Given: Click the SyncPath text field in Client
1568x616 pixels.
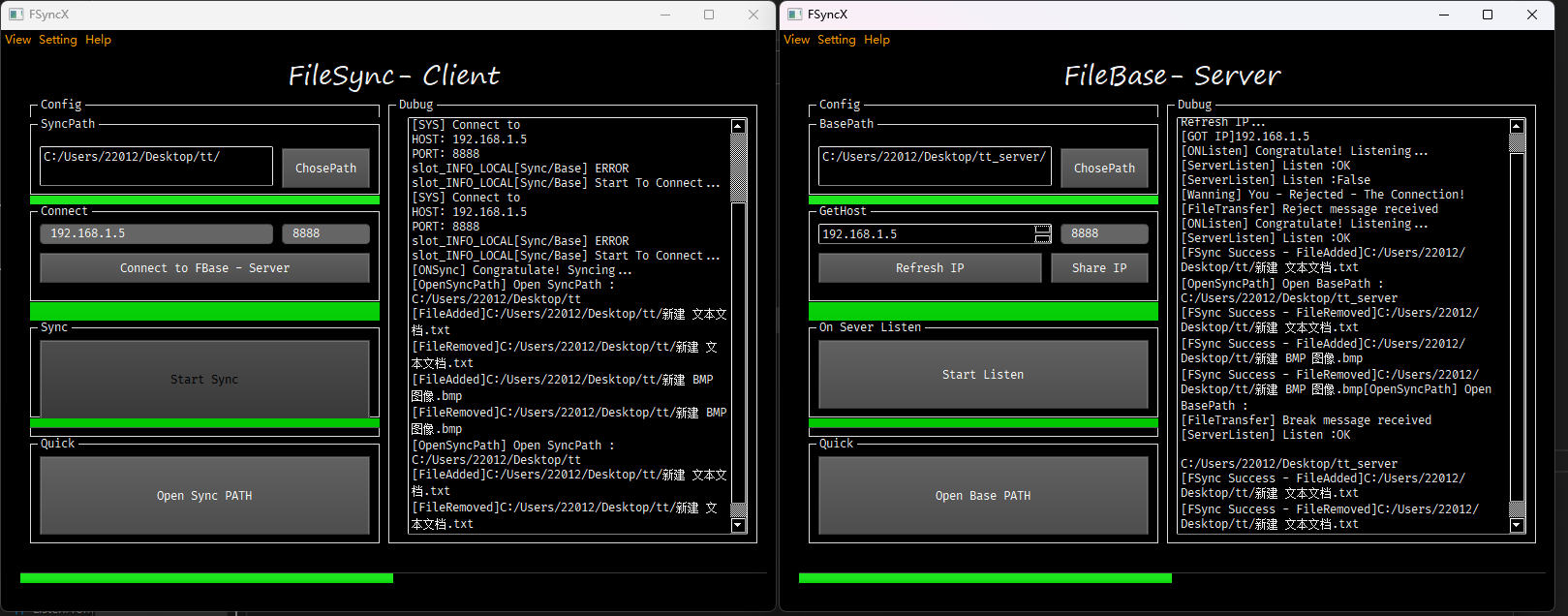Looking at the screenshot, I should pos(156,166).
